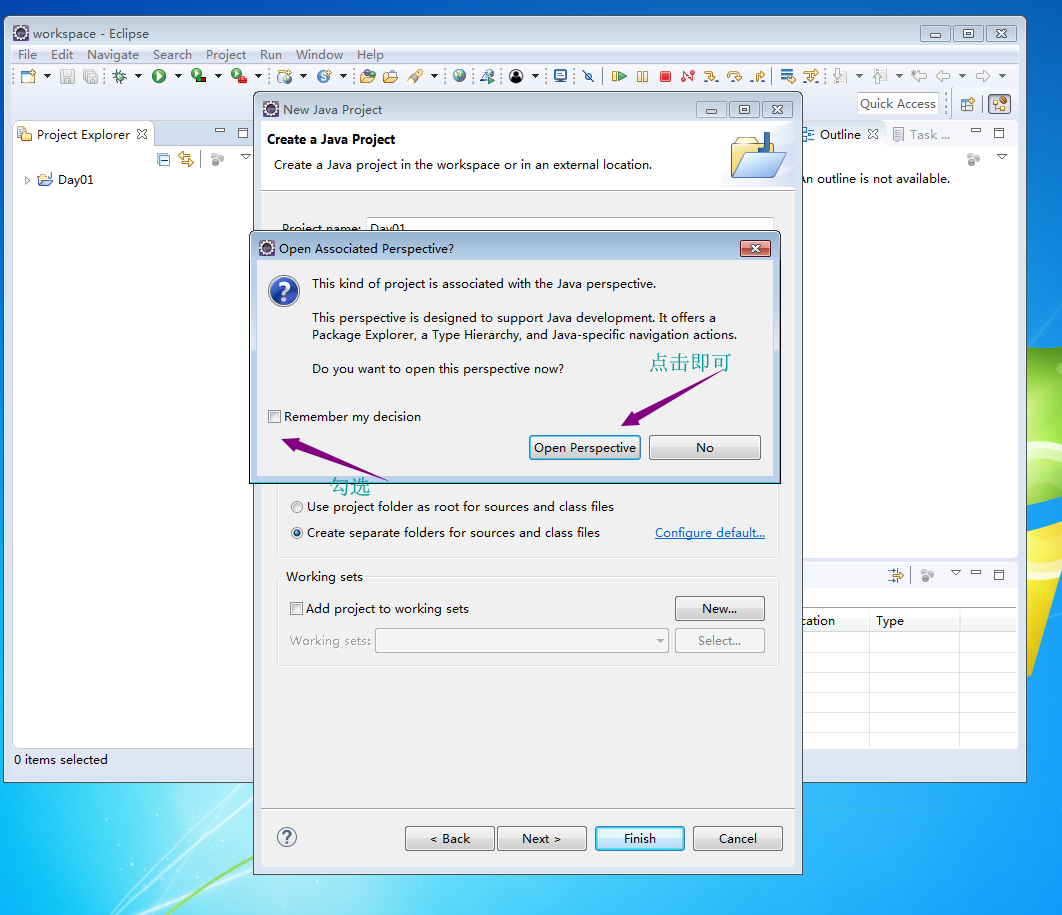
Task: Click the Next > button
Action: (541, 838)
